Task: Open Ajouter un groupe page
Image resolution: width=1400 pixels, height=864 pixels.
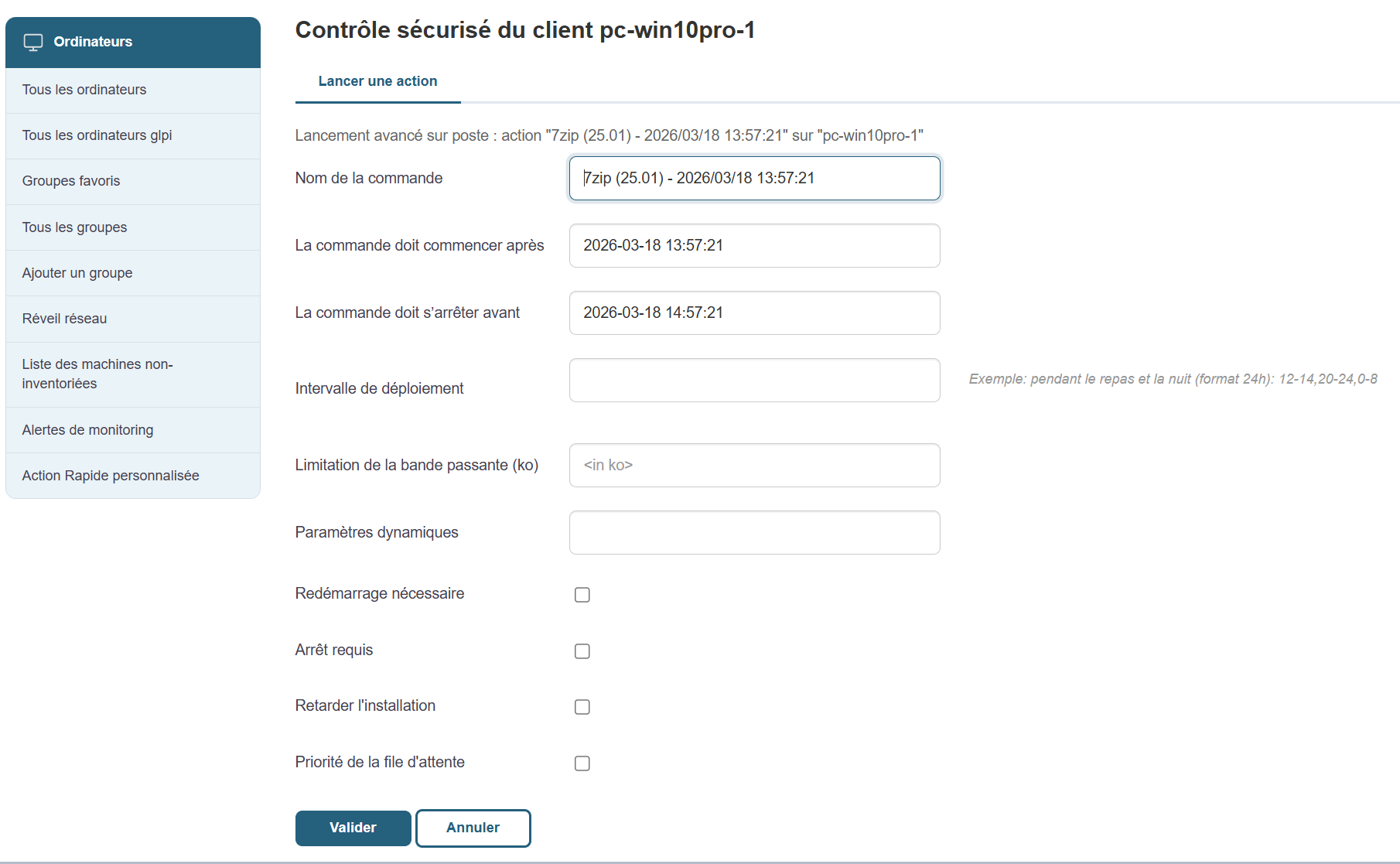Action: coord(77,273)
